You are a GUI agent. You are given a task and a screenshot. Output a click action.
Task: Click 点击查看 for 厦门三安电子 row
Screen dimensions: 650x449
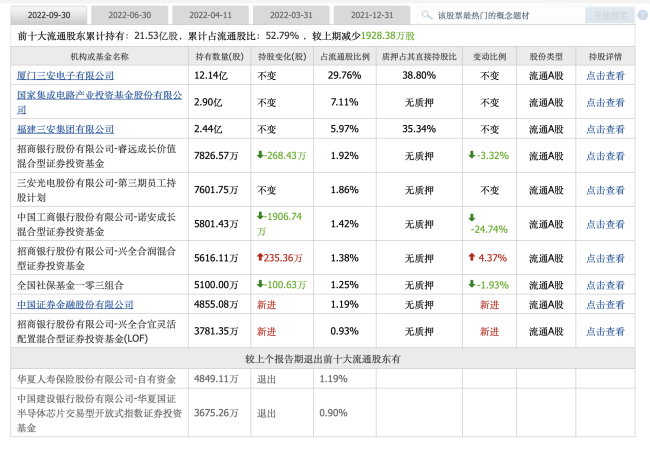605,76
